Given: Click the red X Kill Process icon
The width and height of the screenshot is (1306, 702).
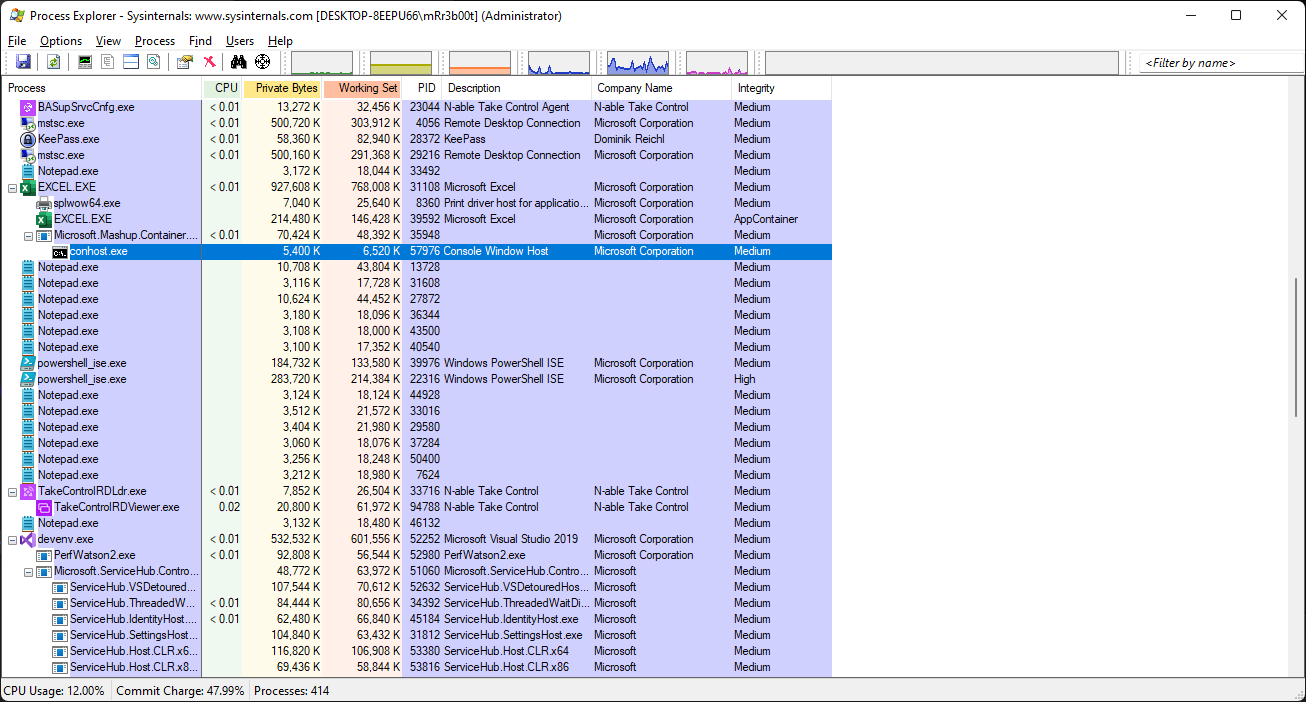Looking at the screenshot, I should (209, 62).
